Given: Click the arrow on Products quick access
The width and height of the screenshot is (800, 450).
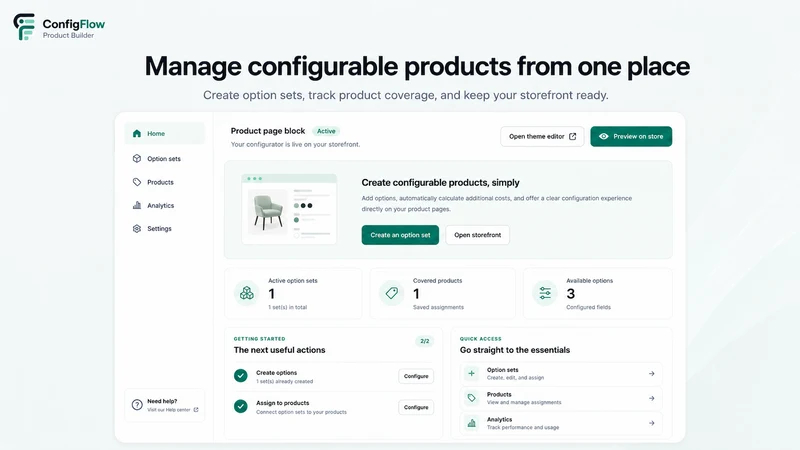Looking at the screenshot, I should (x=652, y=398).
